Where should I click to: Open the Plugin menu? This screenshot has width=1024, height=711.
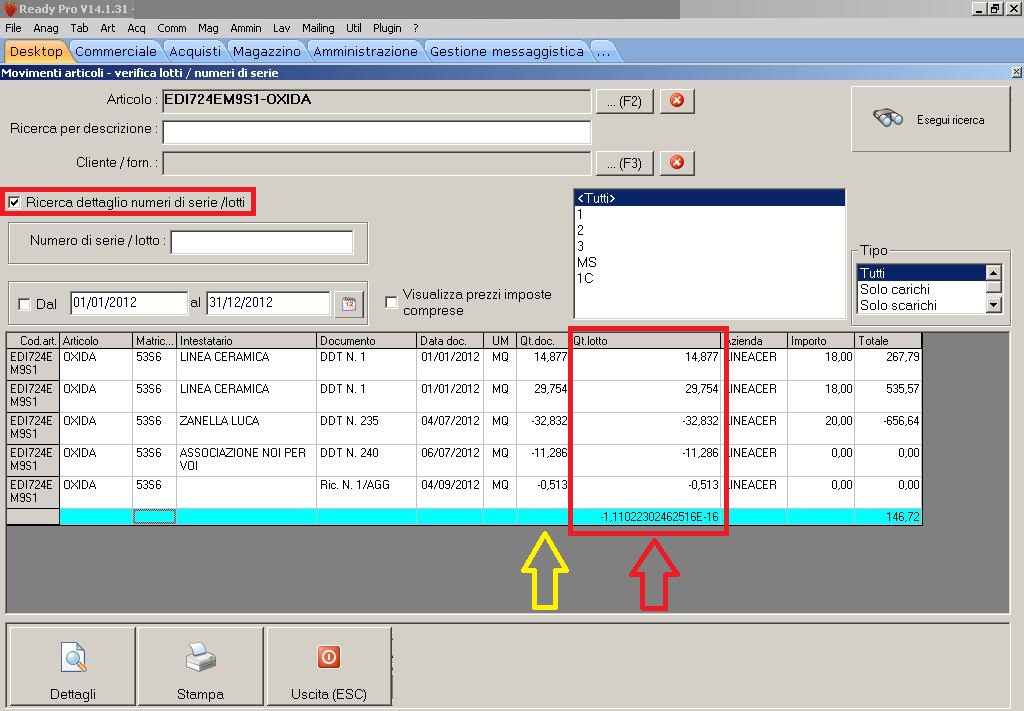(x=387, y=28)
